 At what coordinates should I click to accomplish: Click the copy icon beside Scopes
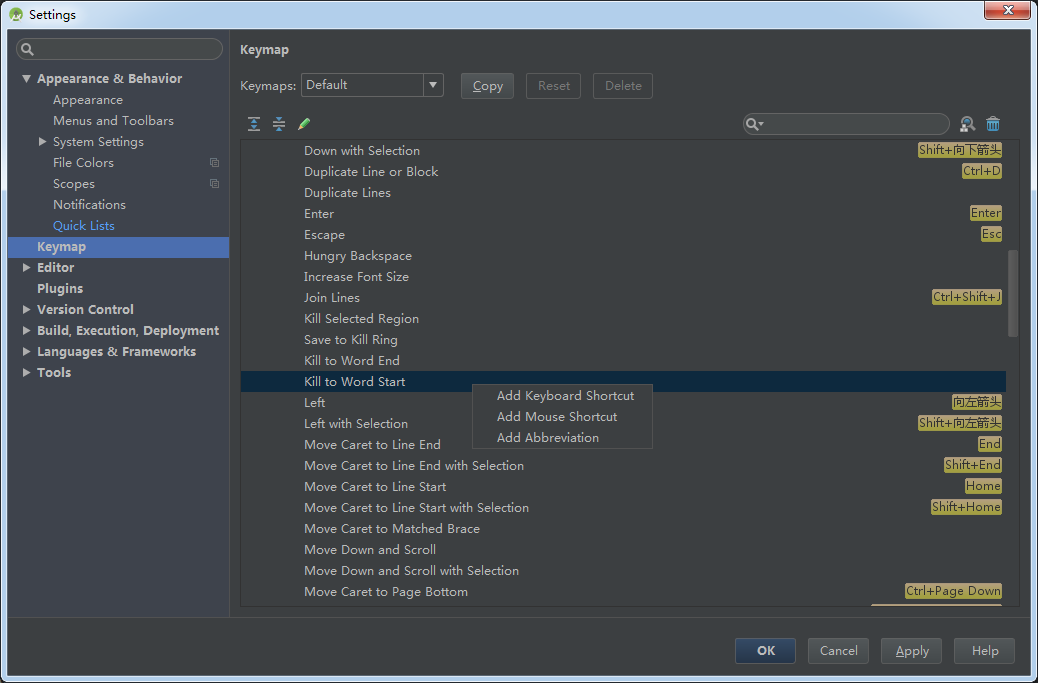click(x=214, y=184)
